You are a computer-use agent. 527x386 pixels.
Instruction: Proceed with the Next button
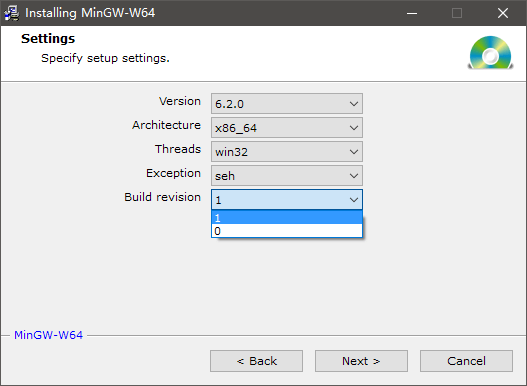(361, 361)
